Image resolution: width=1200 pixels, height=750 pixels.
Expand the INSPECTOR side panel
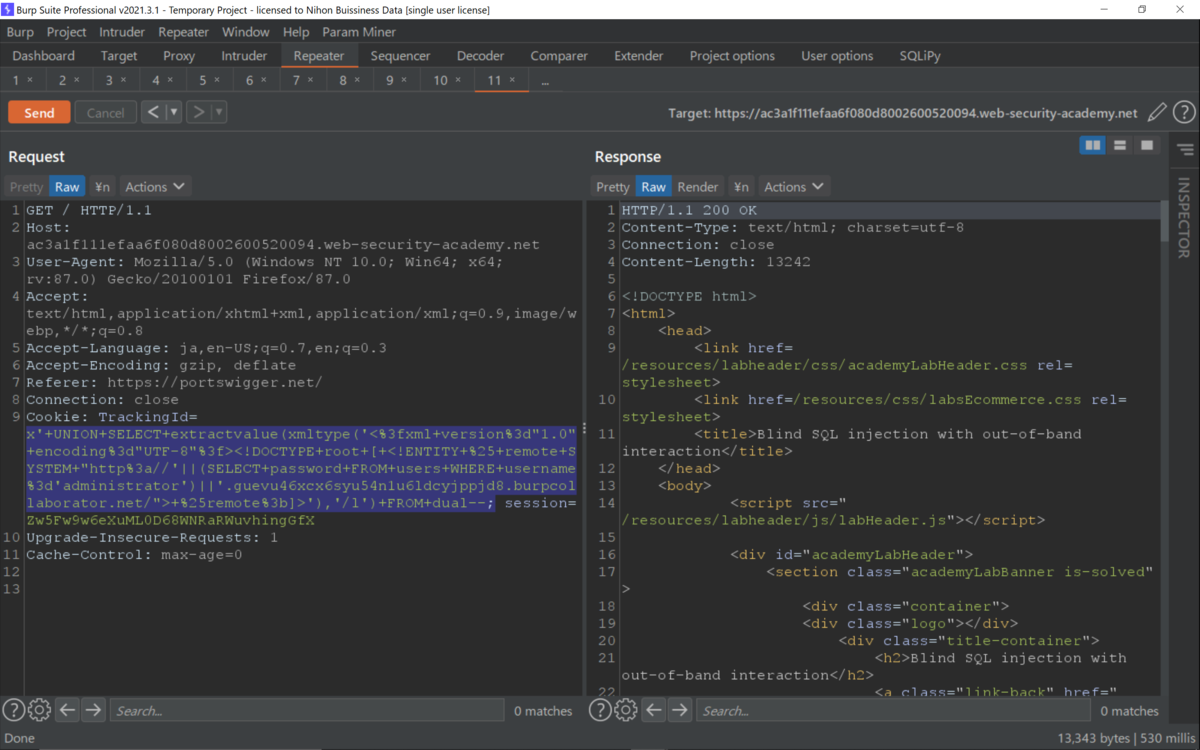coord(1184,217)
